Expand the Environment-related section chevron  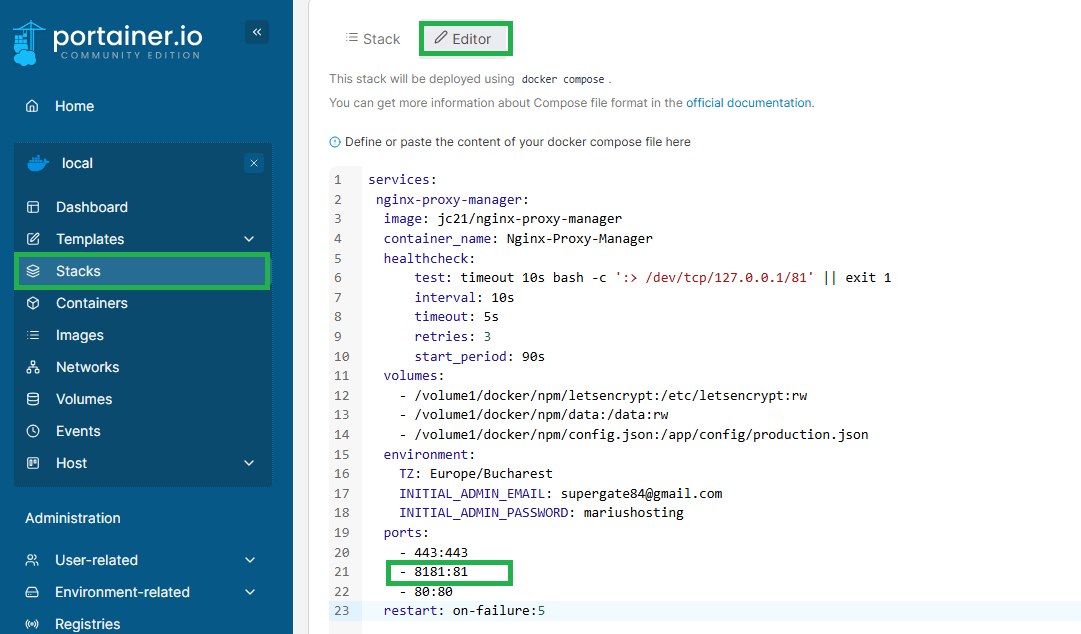pos(250,592)
